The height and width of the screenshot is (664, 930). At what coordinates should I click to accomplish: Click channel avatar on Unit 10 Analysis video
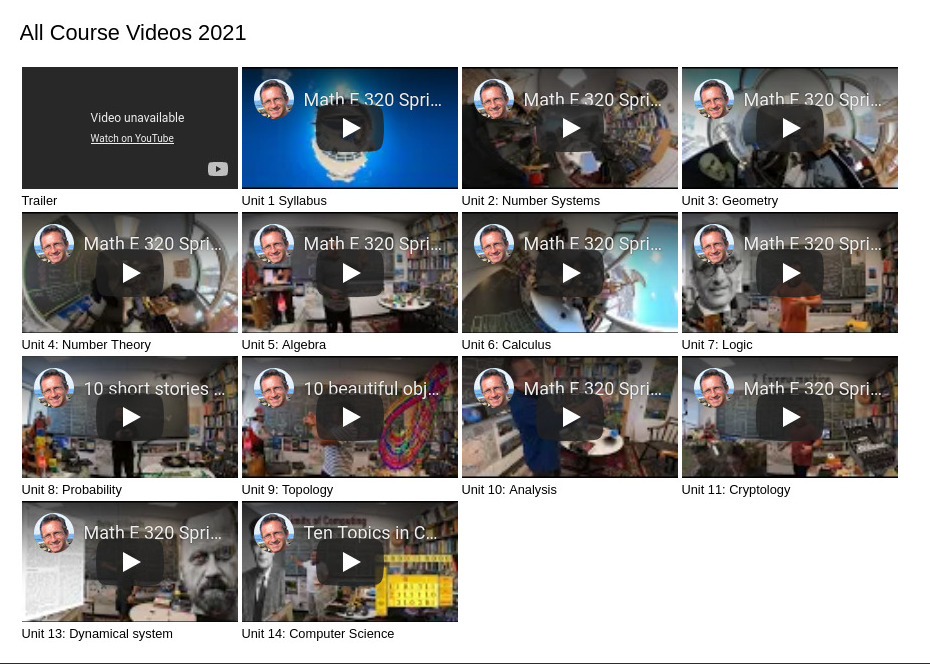(x=494, y=388)
